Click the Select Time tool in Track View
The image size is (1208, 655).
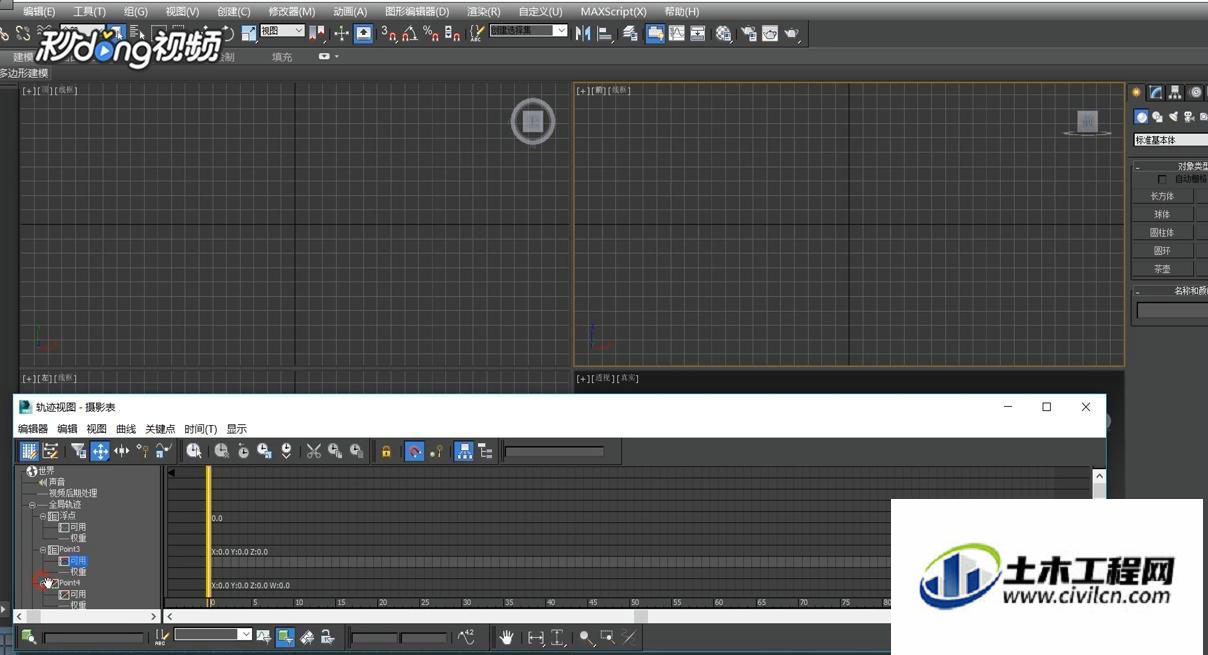[194, 451]
